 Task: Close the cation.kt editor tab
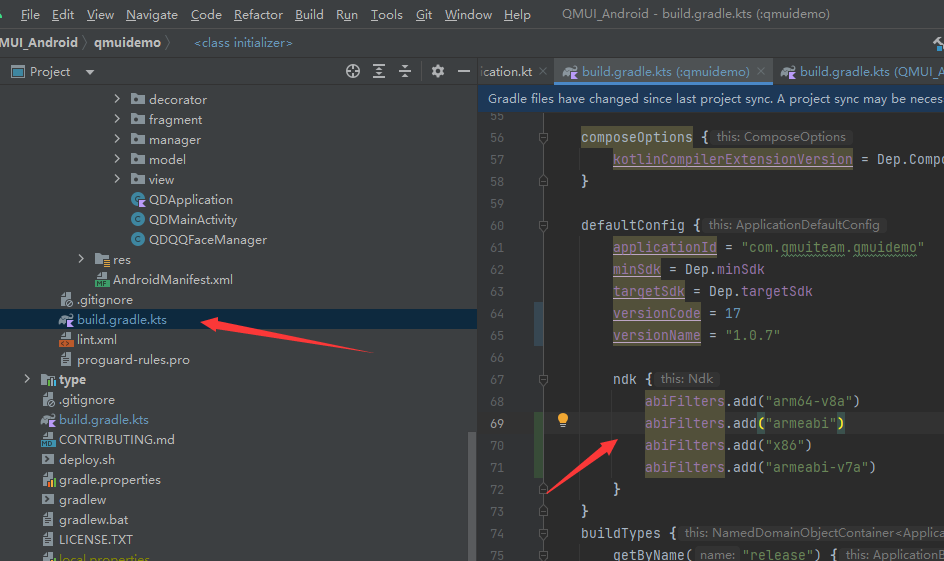click(x=543, y=71)
